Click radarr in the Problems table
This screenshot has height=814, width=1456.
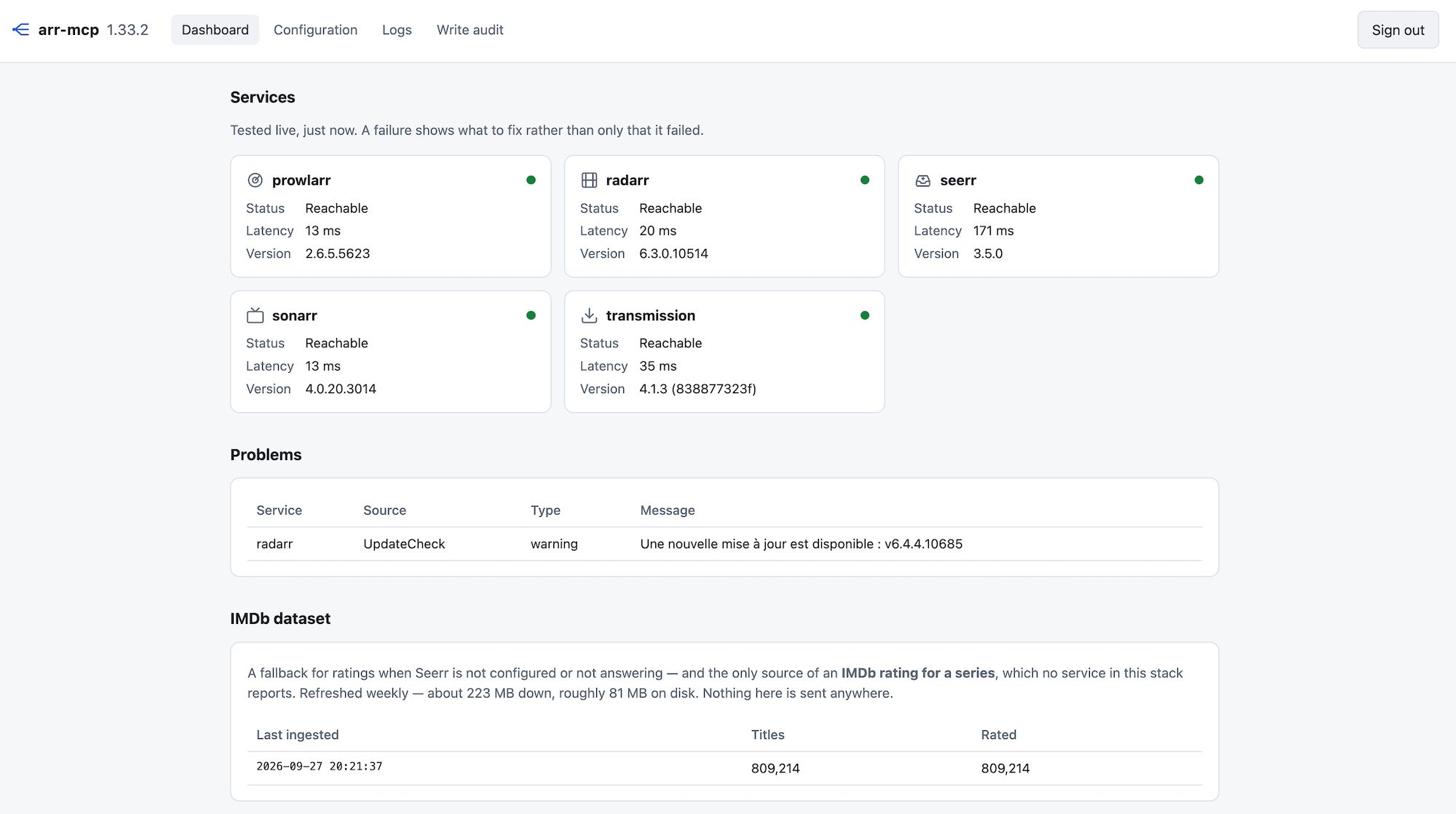tap(274, 544)
